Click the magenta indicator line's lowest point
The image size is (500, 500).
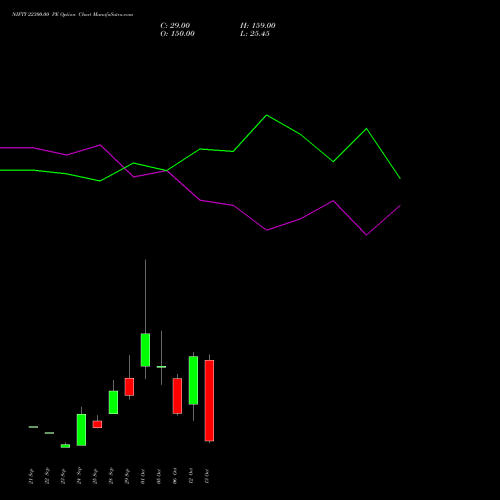(x=367, y=235)
